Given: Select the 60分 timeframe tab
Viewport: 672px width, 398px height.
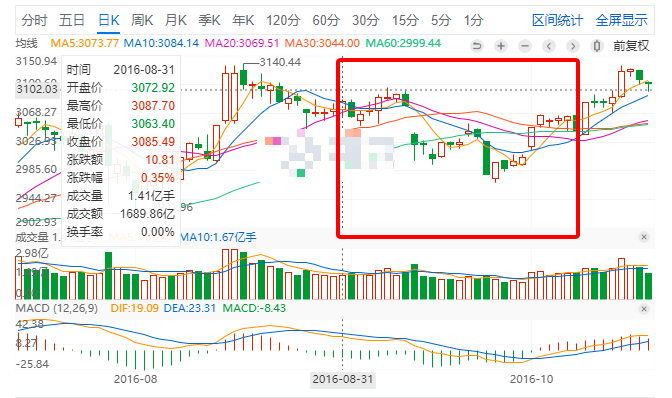Looking at the screenshot, I should click(326, 20).
